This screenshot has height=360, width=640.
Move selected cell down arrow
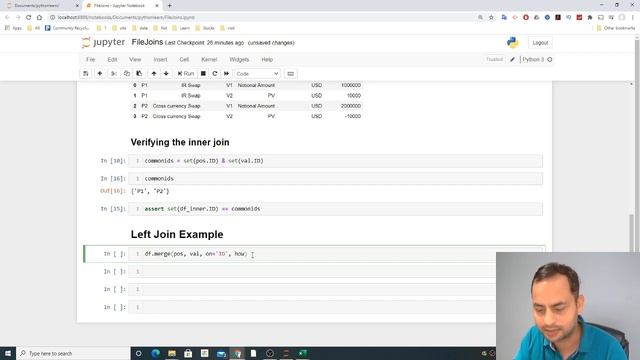166,73
